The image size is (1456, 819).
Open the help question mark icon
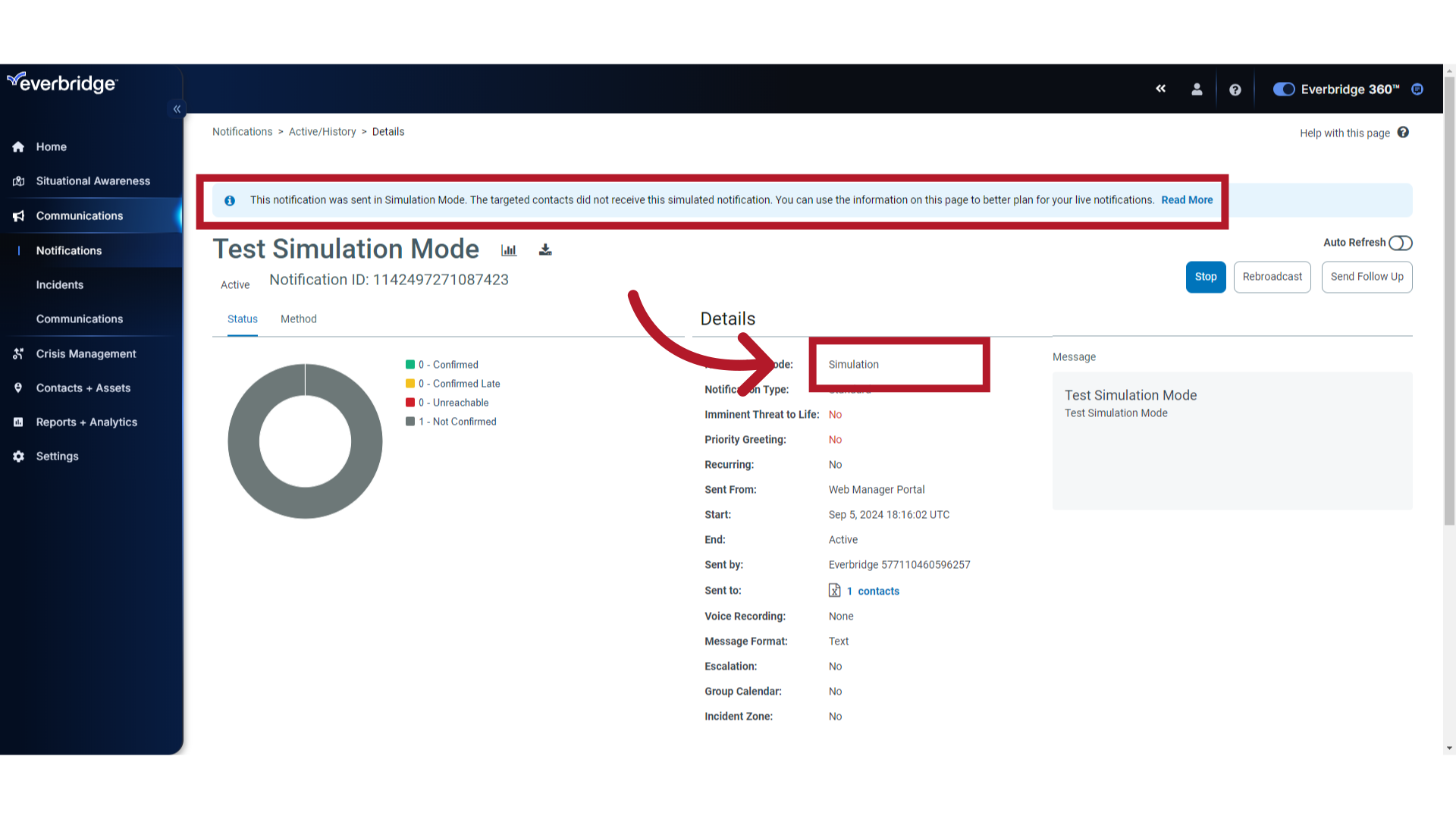tap(1235, 89)
